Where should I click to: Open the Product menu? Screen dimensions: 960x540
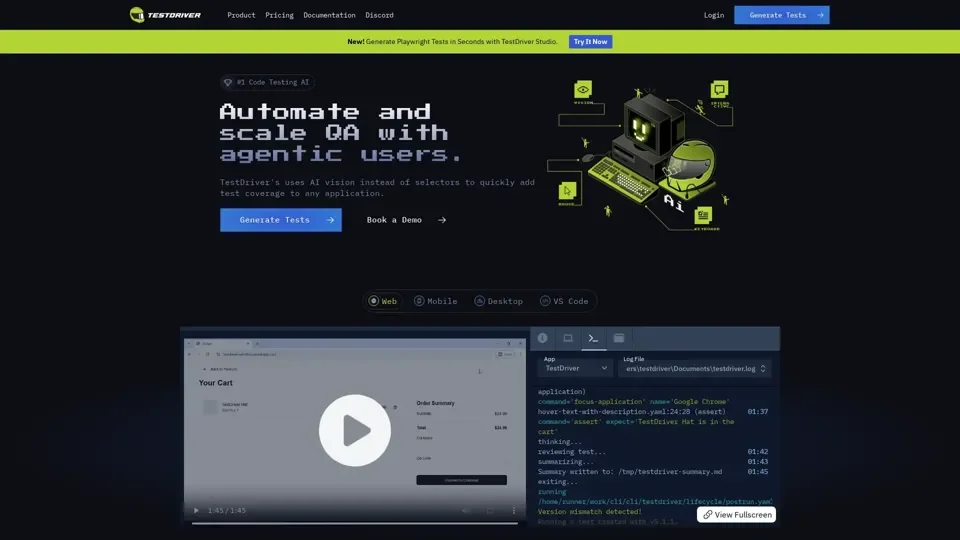pyautogui.click(x=241, y=15)
